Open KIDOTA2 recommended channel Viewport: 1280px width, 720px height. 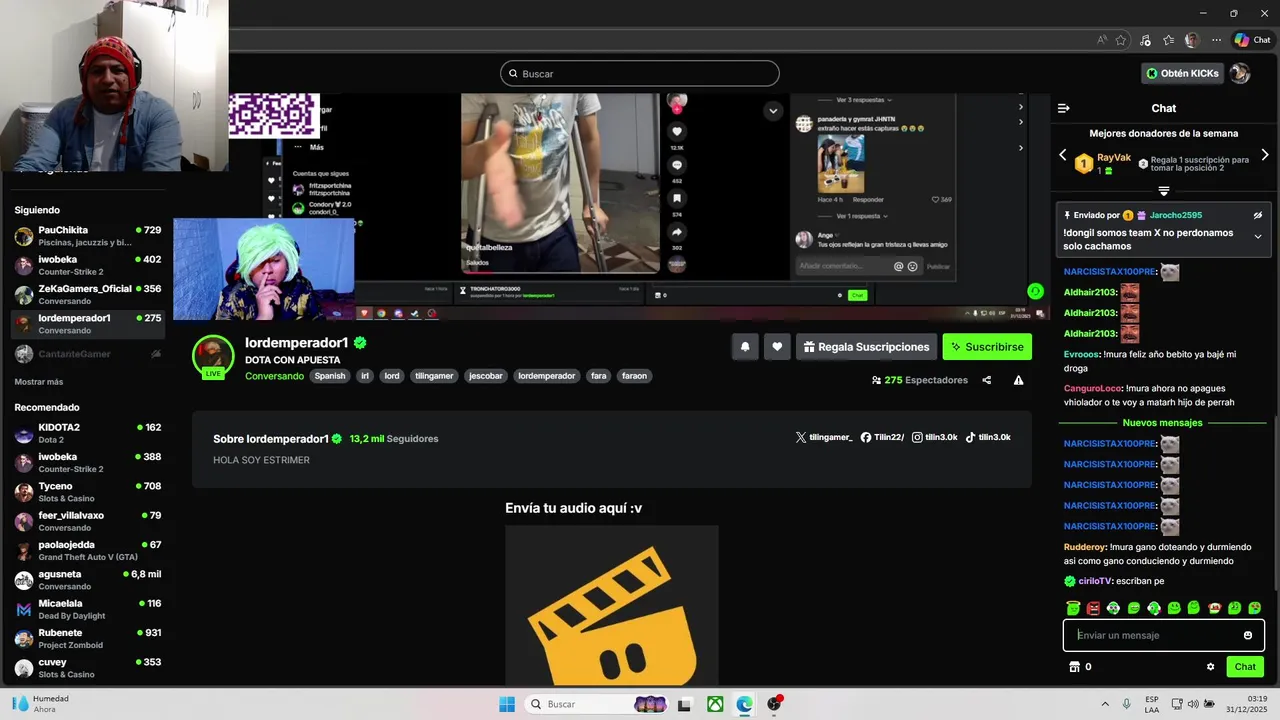[88, 434]
